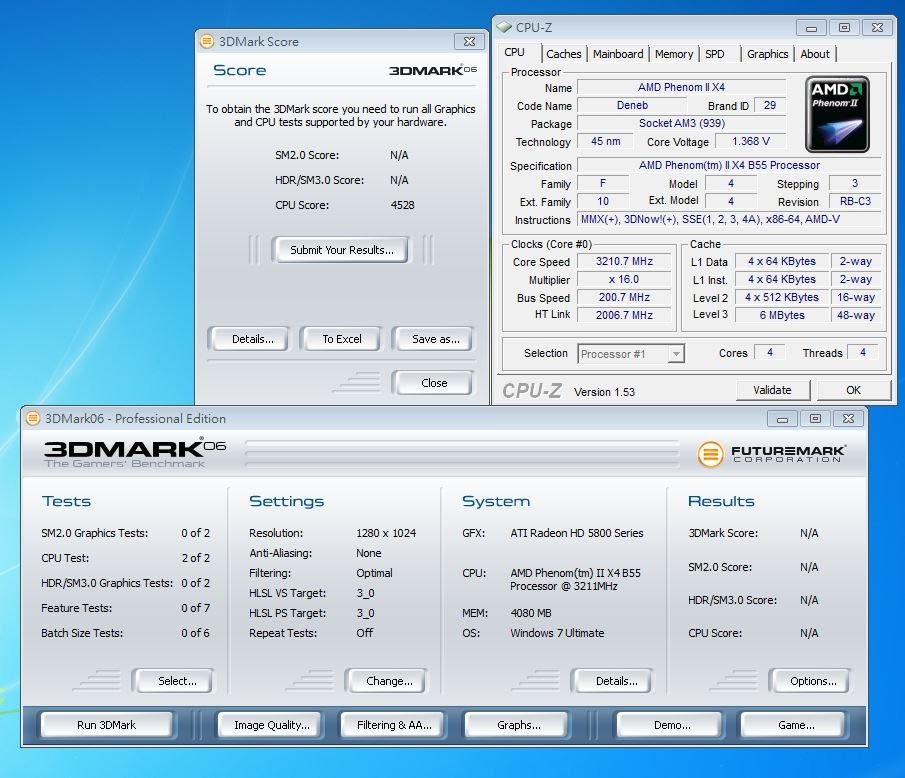Click the CPU-Z title bar app icon
Image resolution: width=905 pixels, height=778 pixels.
click(x=504, y=27)
